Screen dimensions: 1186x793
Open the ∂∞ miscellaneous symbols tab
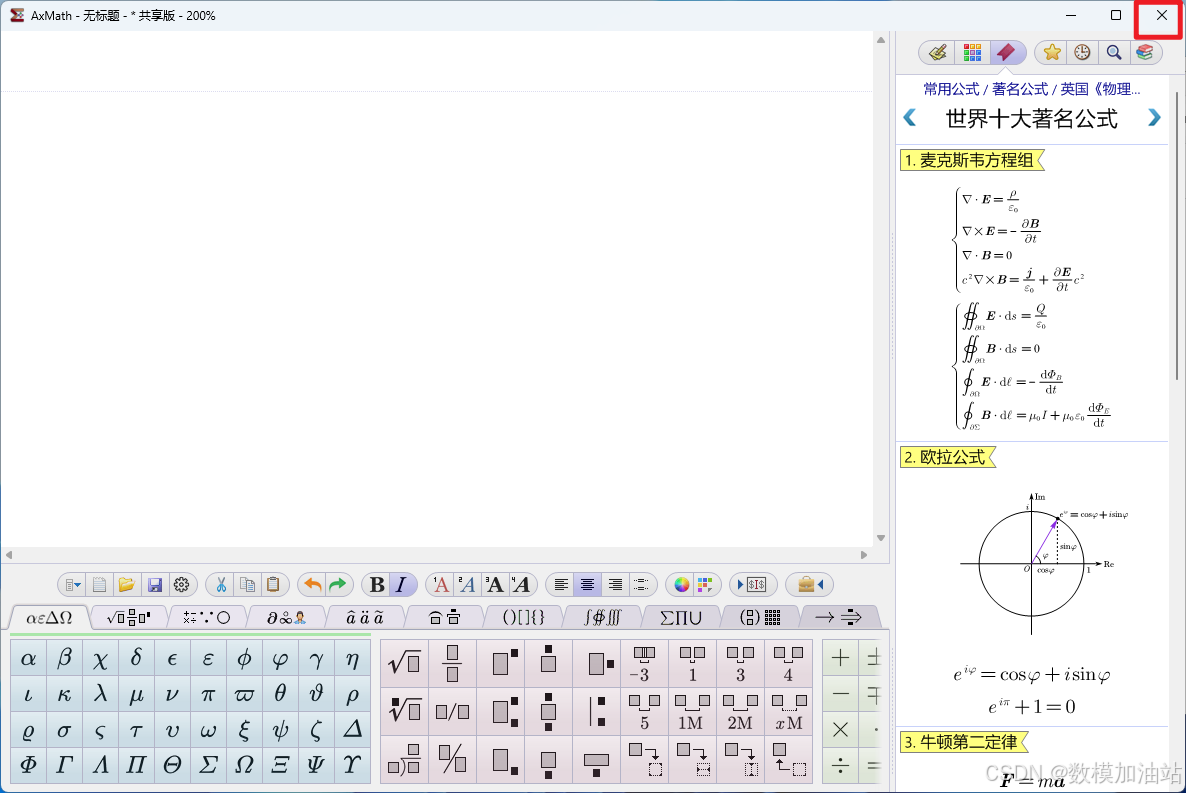click(x=286, y=617)
